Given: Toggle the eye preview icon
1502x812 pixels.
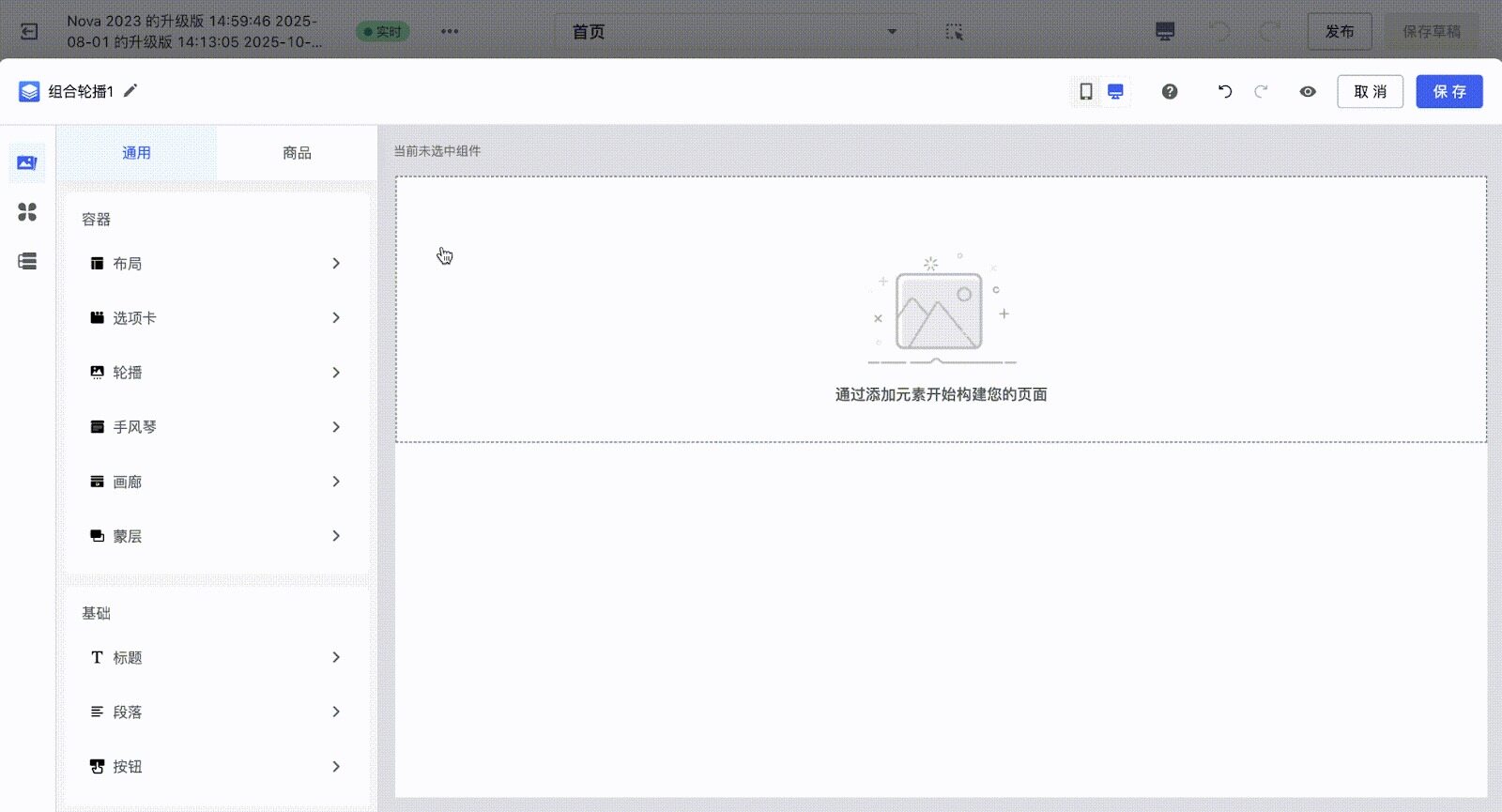Looking at the screenshot, I should tap(1308, 92).
